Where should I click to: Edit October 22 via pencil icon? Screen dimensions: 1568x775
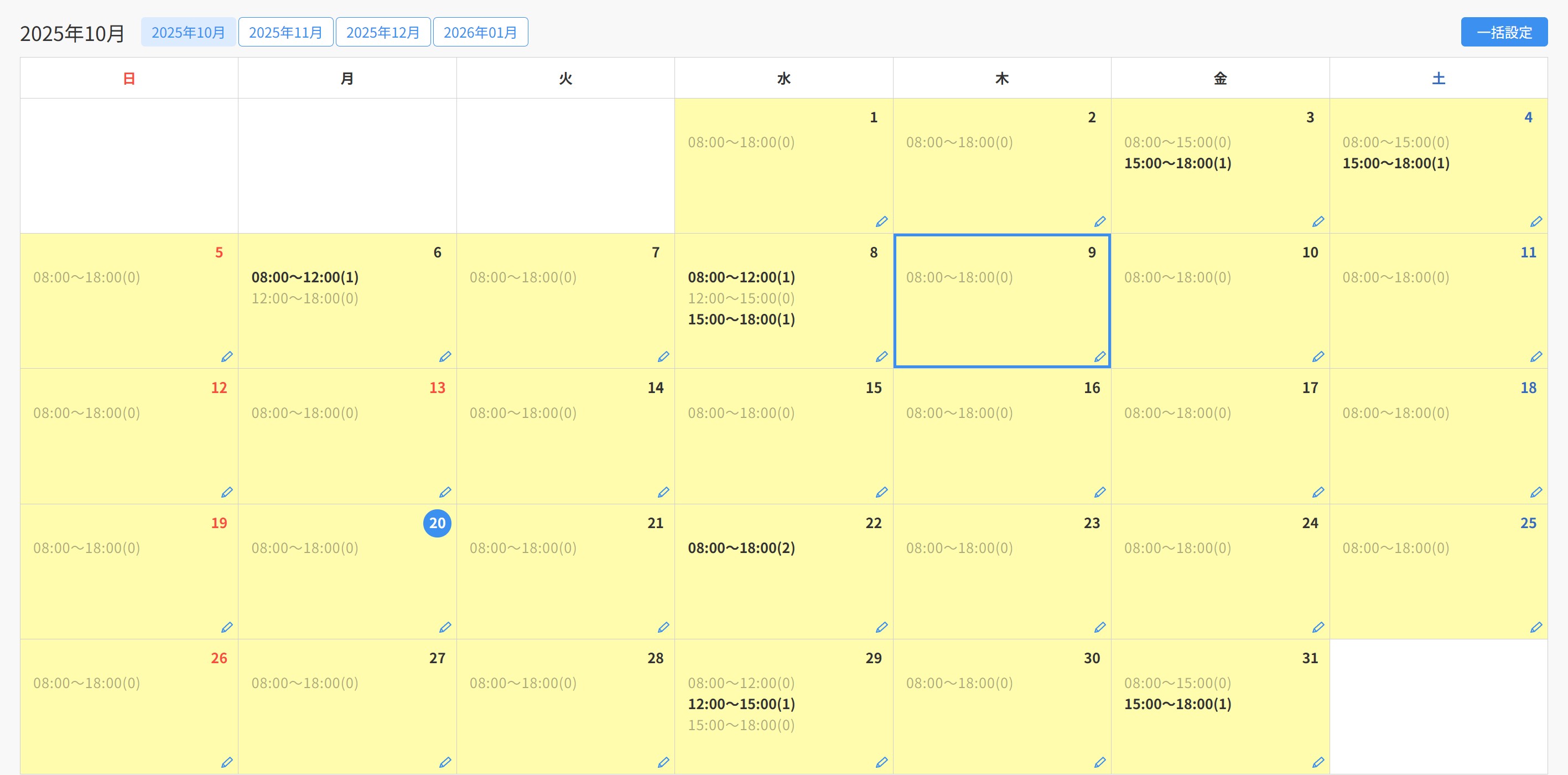click(881, 627)
